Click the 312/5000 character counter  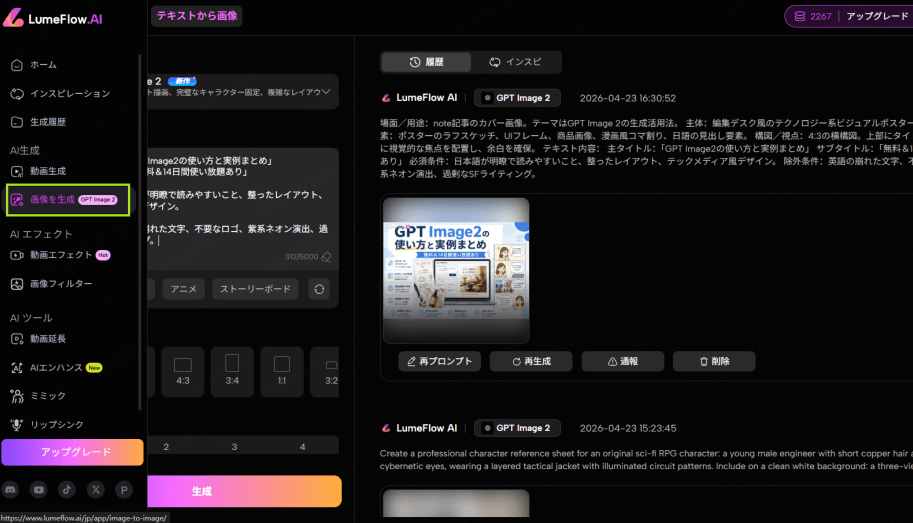tap(302, 257)
